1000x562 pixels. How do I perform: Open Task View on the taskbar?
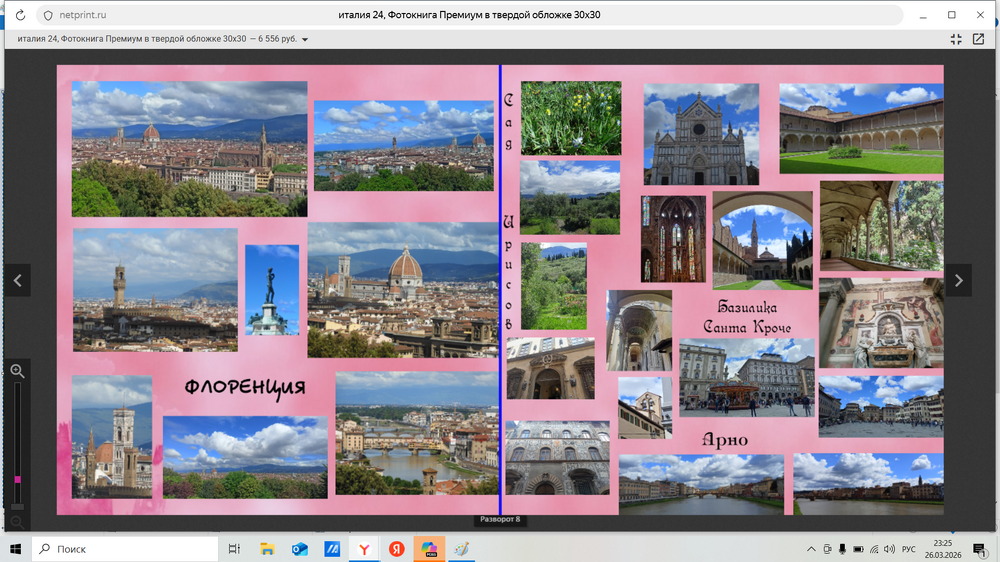point(234,549)
